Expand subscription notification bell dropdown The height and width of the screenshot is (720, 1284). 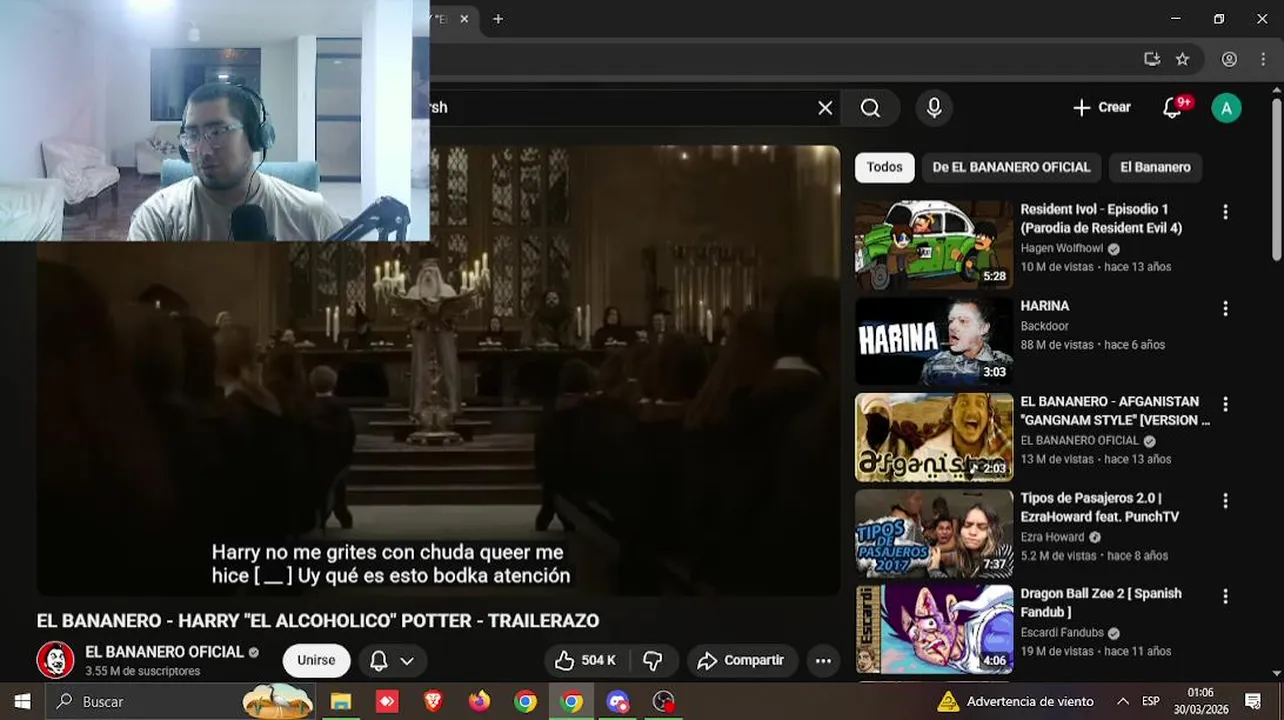point(392,660)
